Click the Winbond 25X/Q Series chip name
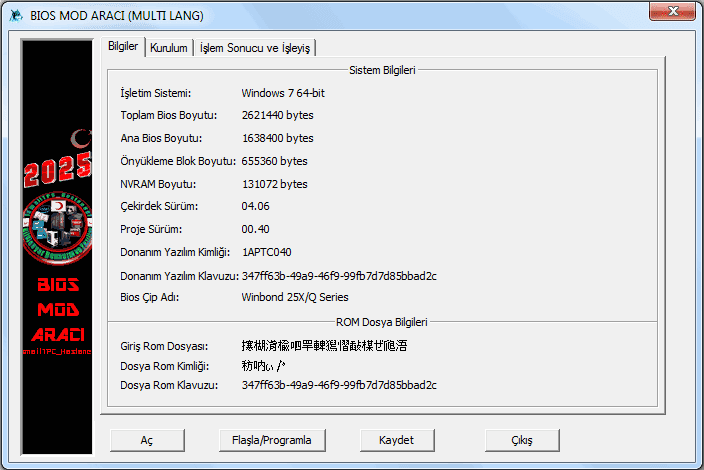The width and height of the screenshot is (704, 470). [x=295, y=297]
